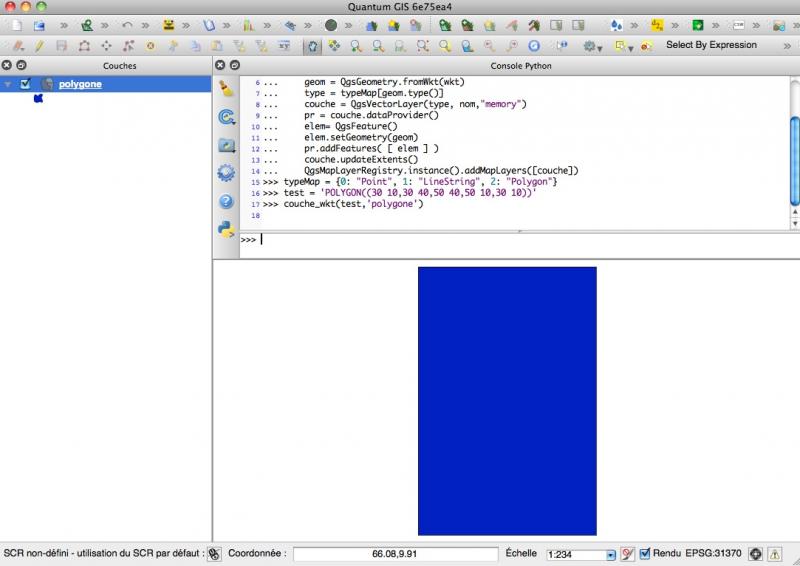Select the polygone layer name
This screenshot has height=566, width=800.
pyautogui.click(x=80, y=84)
